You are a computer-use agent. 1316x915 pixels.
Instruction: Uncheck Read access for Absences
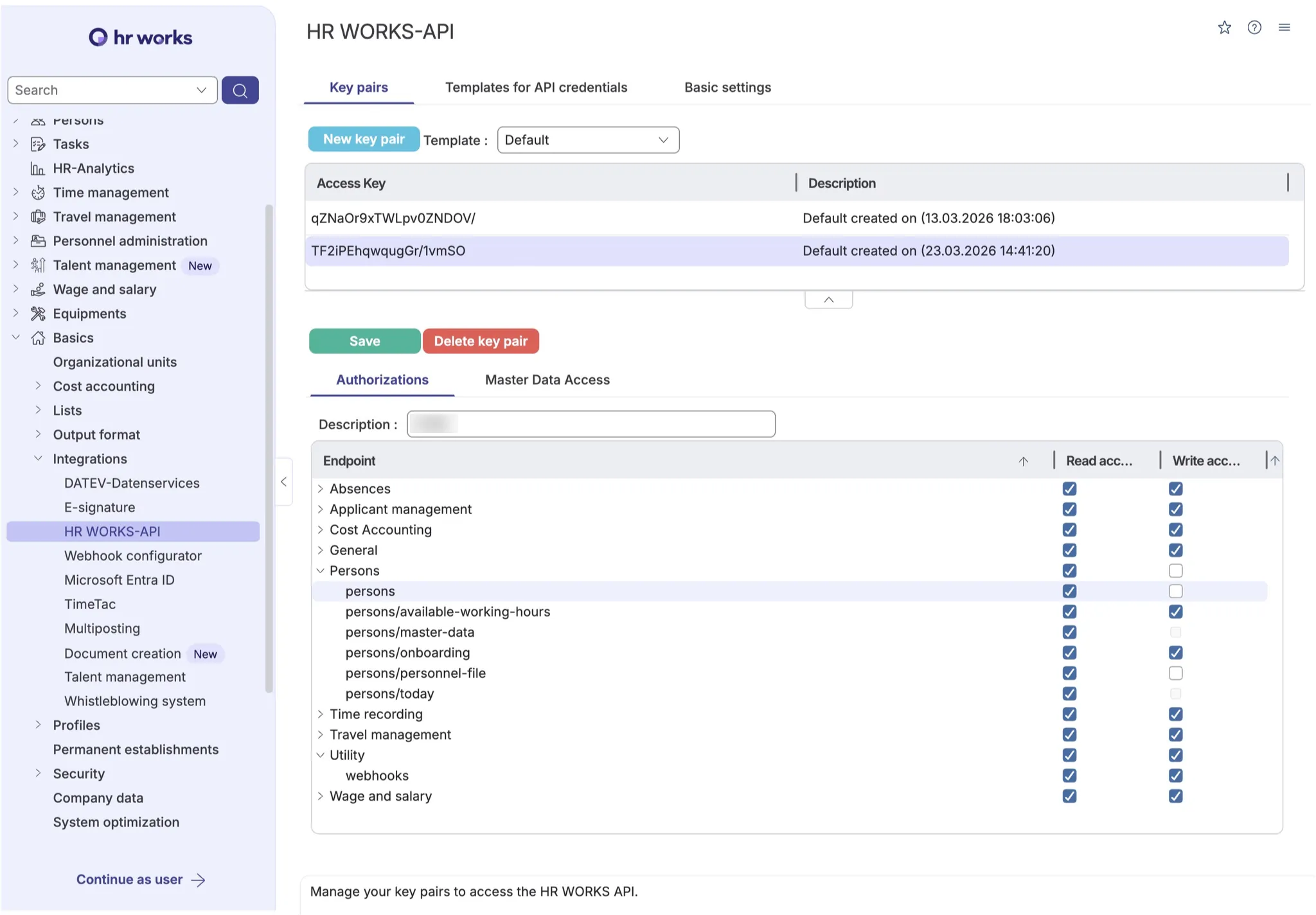point(1069,489)
